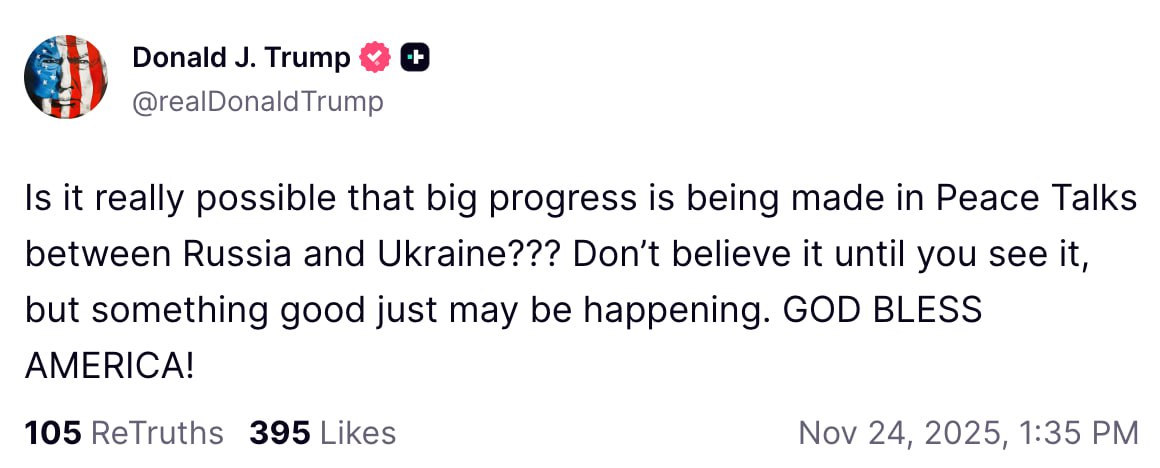This screenshot has height=468, width=1160.
Task: Click the word "AMERICA!" on last line
Action: tap(109, 366)
